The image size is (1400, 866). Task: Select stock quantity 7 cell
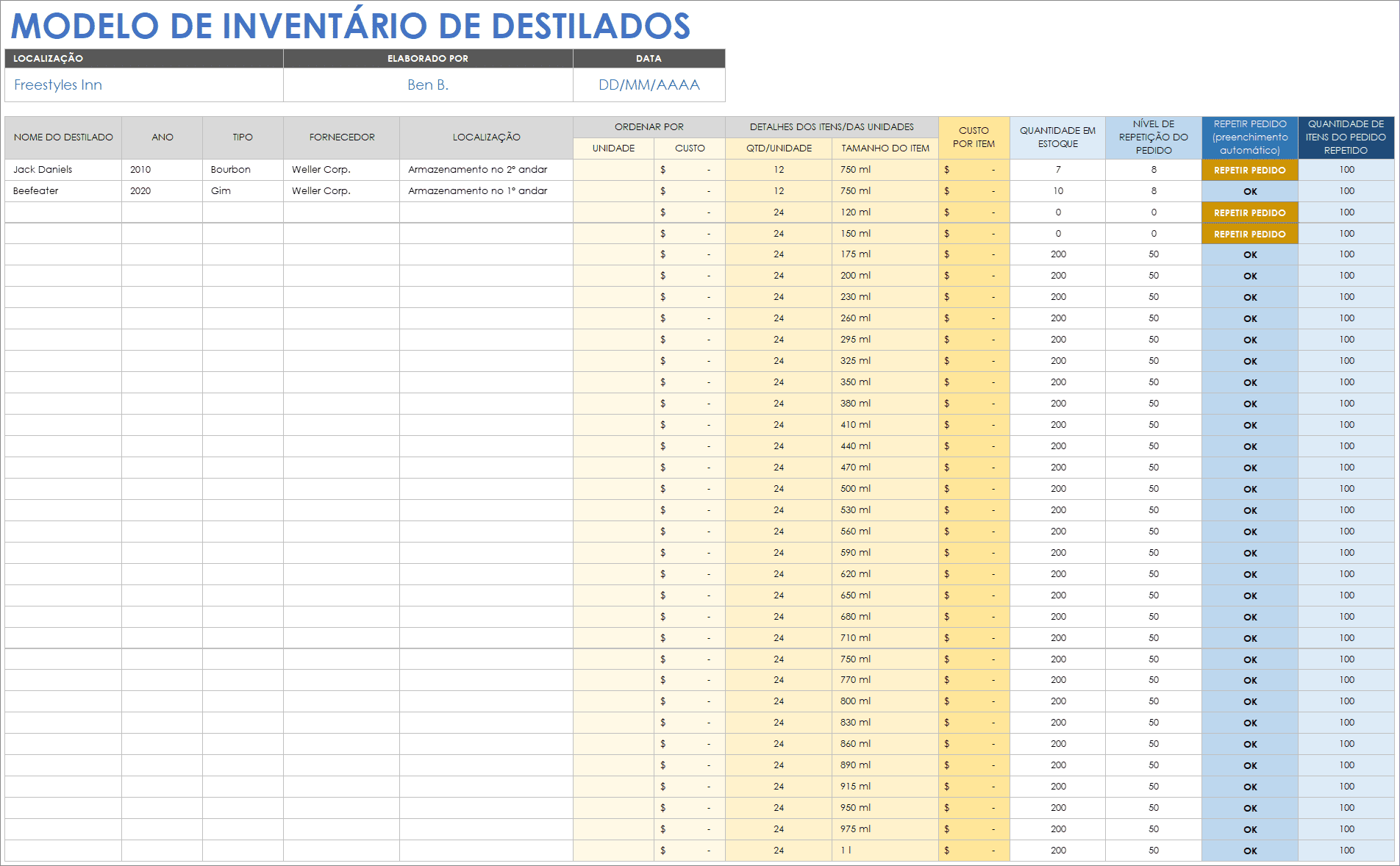pyautogui.click(x=1058, y=170)
